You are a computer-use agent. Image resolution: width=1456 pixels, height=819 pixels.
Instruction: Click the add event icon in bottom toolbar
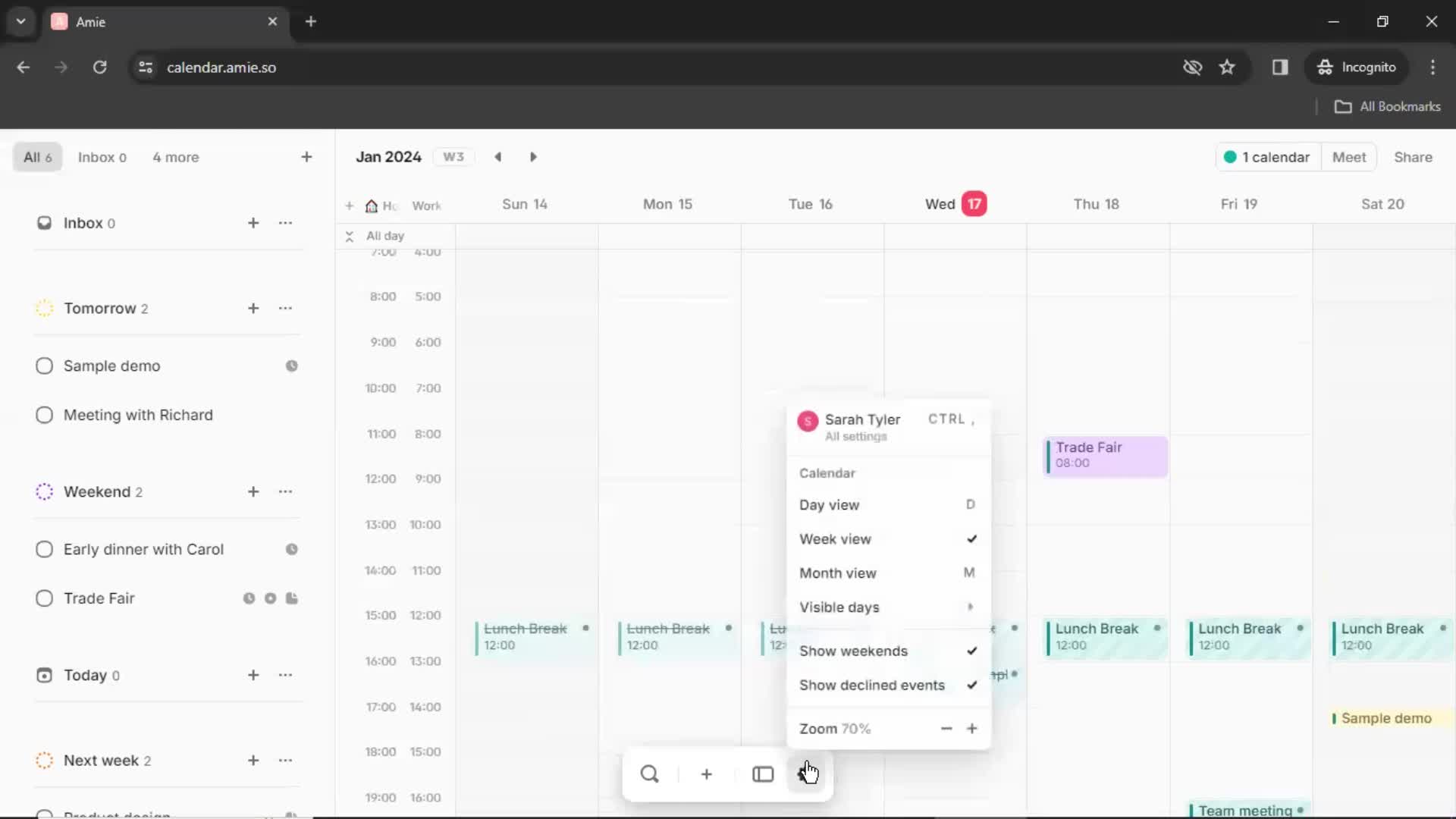[706, 773]
